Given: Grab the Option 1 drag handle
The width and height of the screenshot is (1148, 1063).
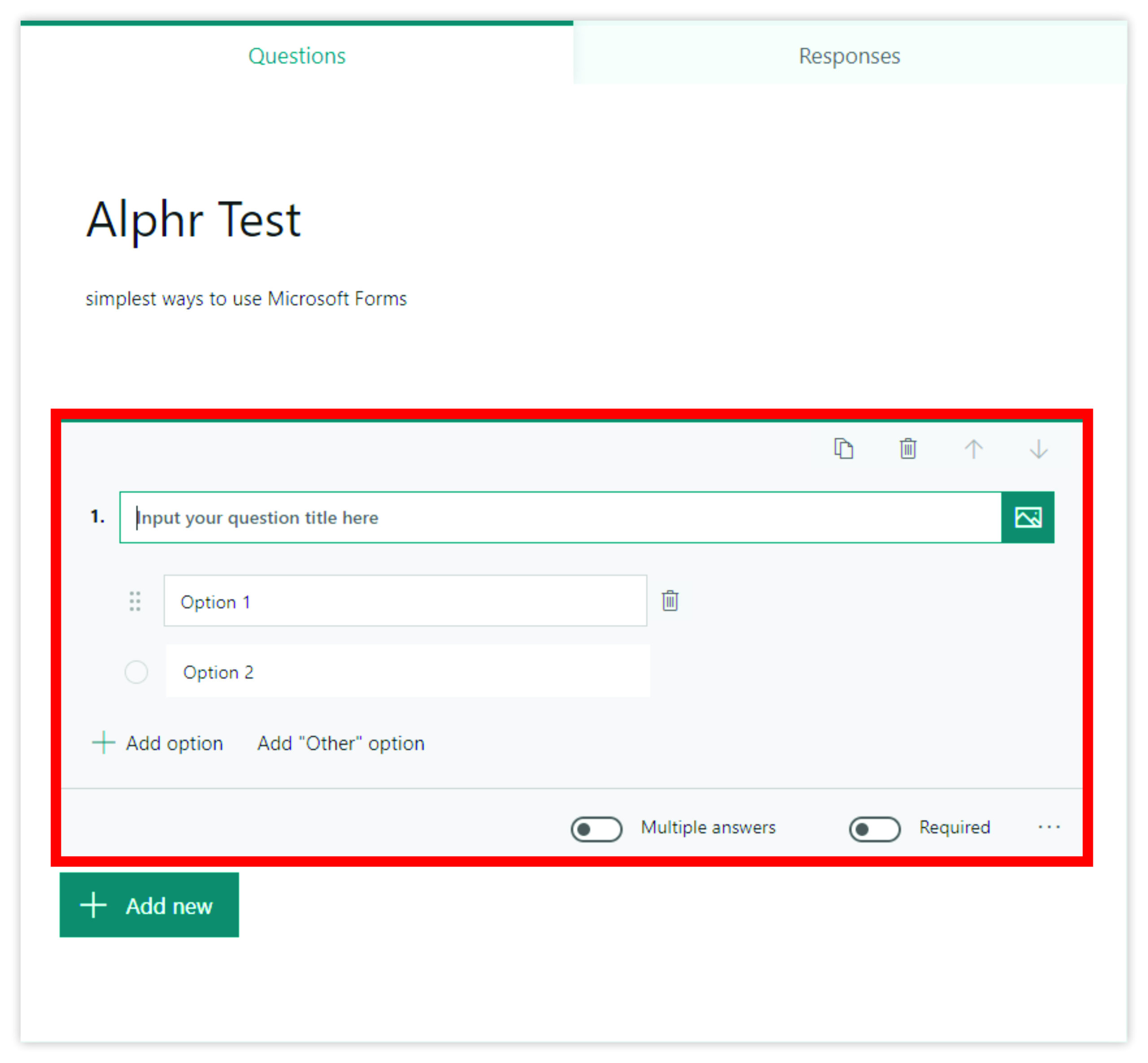Looking at the screenshot, I should click(x=135, y=601).
